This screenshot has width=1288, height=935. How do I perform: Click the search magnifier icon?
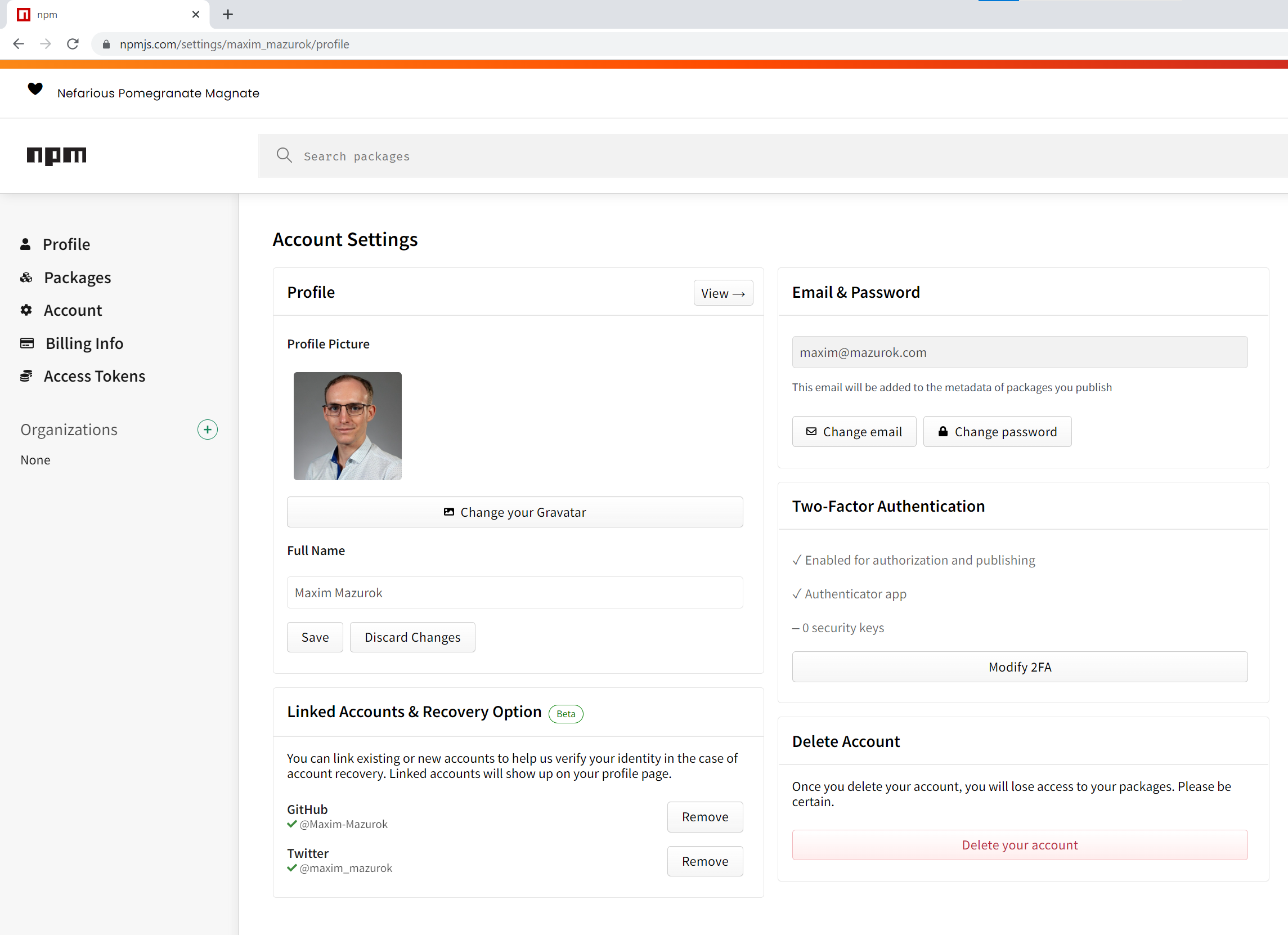285,155
